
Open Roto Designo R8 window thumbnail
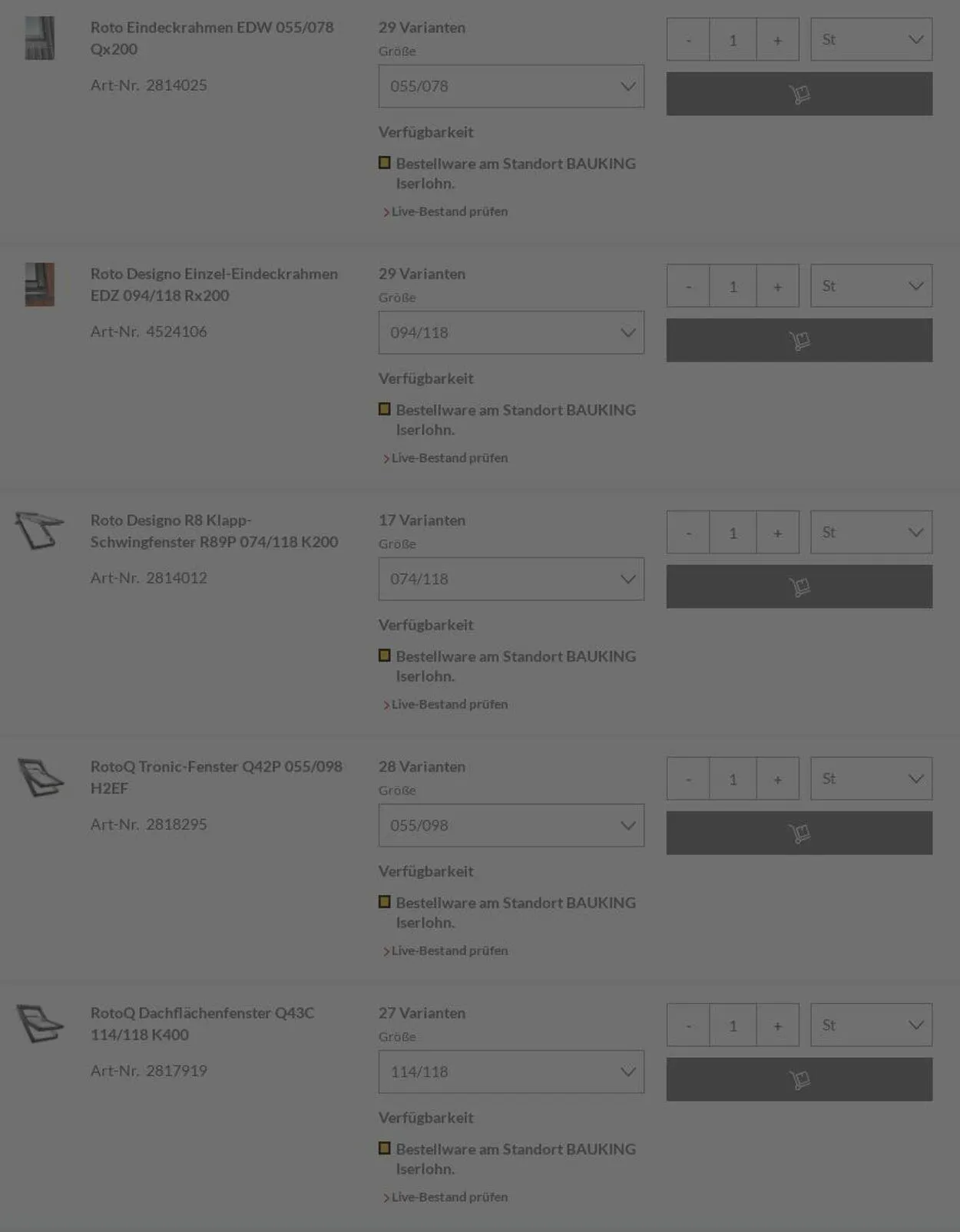click(x=40, y=530)
